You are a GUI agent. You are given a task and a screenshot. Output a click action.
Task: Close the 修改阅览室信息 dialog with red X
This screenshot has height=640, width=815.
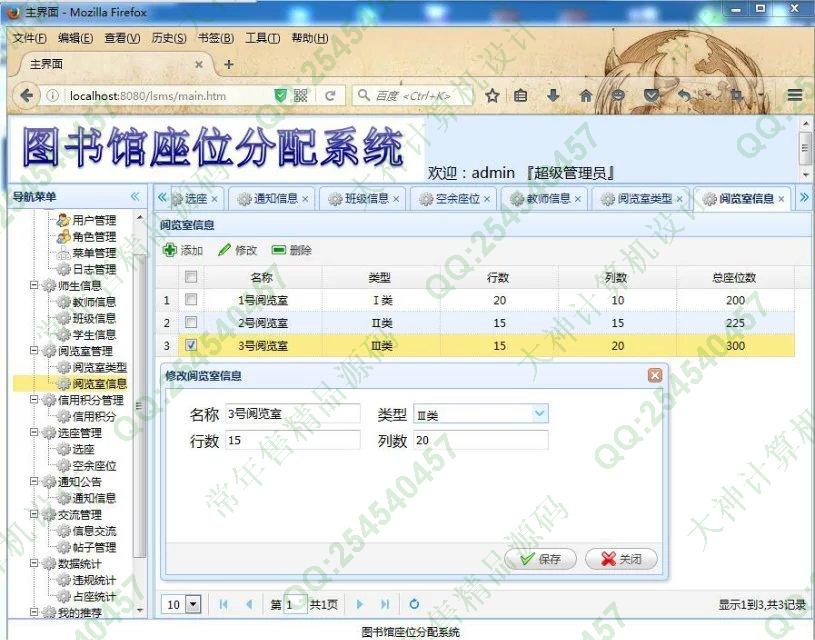(x=655, y=375)
